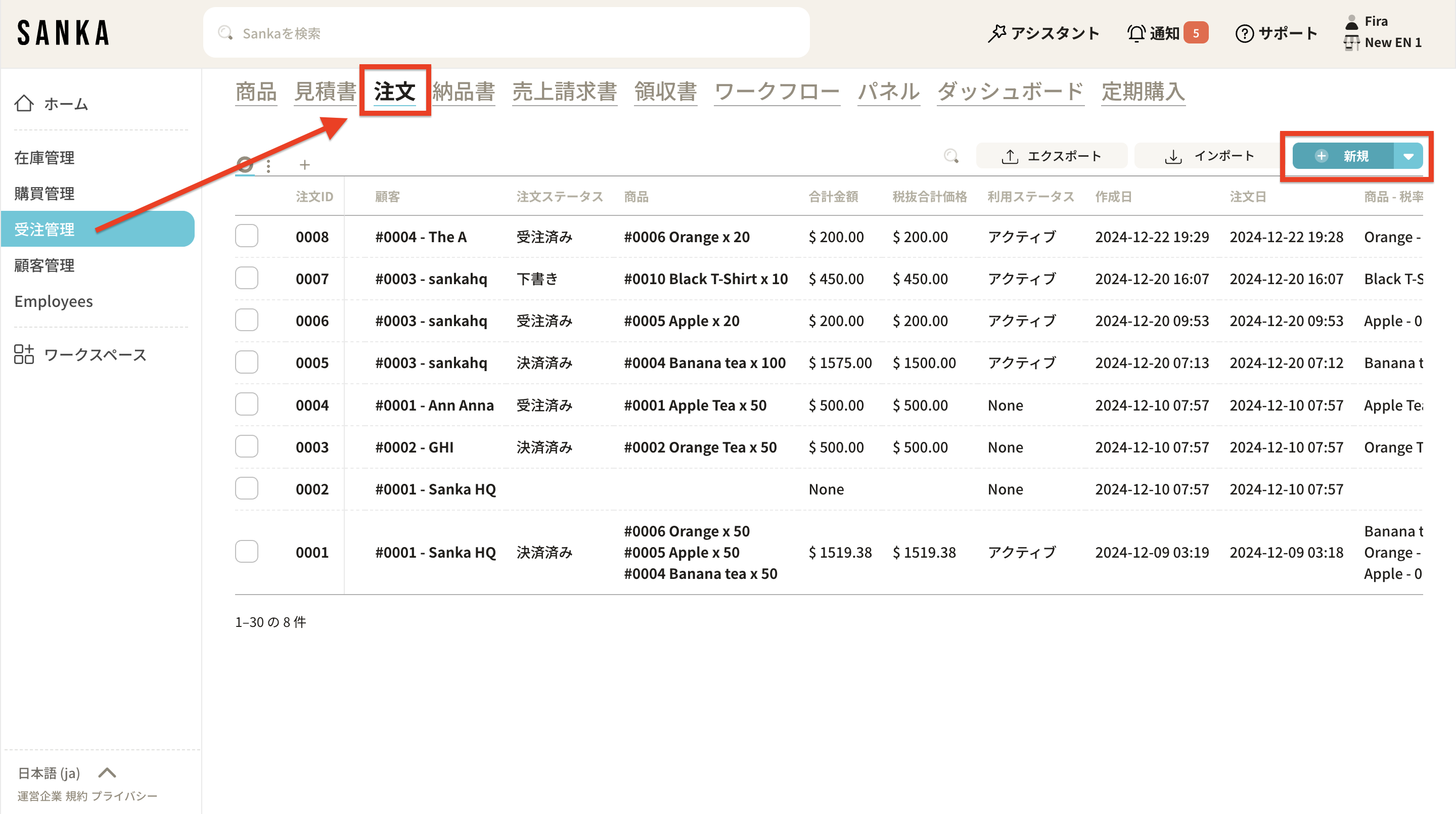1456x814 pixels.
Task: Check the row for order 0001
Action: click(246, 552)
